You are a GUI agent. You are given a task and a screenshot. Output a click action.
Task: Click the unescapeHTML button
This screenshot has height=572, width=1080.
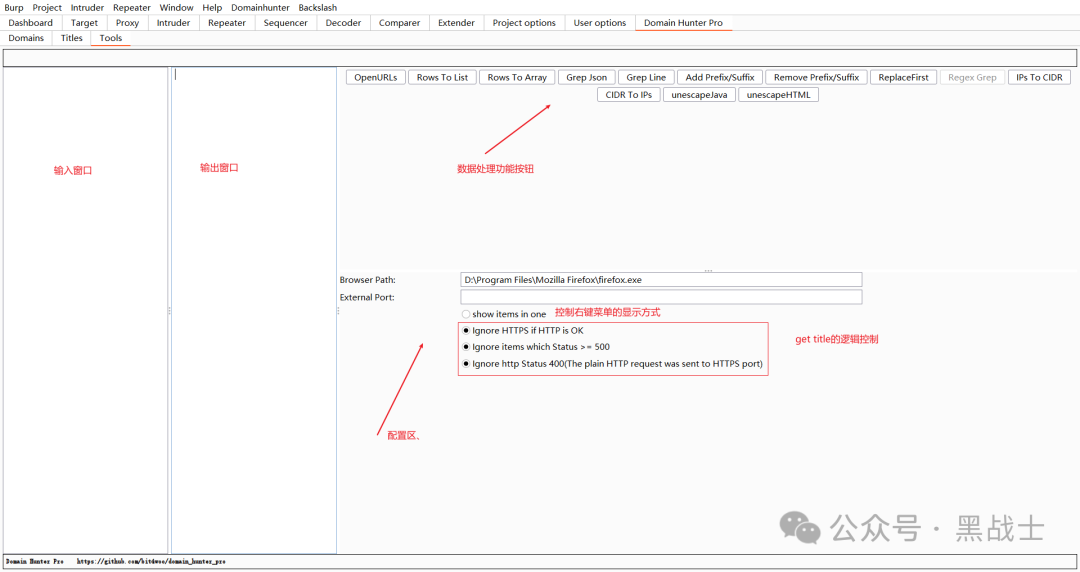[x=778, y=94]
